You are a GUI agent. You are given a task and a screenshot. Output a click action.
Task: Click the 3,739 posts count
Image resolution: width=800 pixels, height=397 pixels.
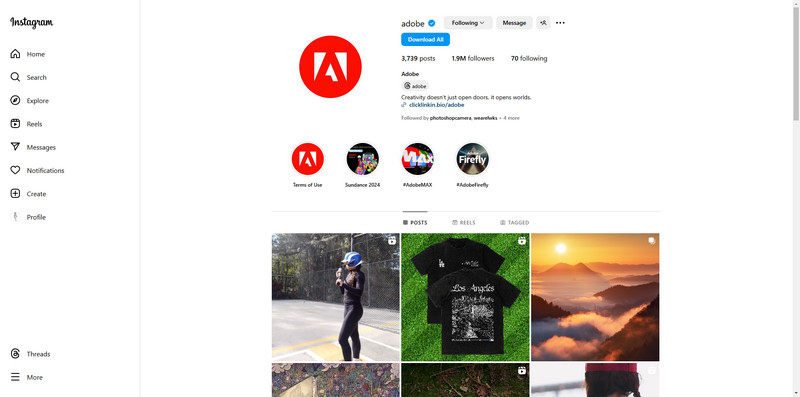(418, 58)
